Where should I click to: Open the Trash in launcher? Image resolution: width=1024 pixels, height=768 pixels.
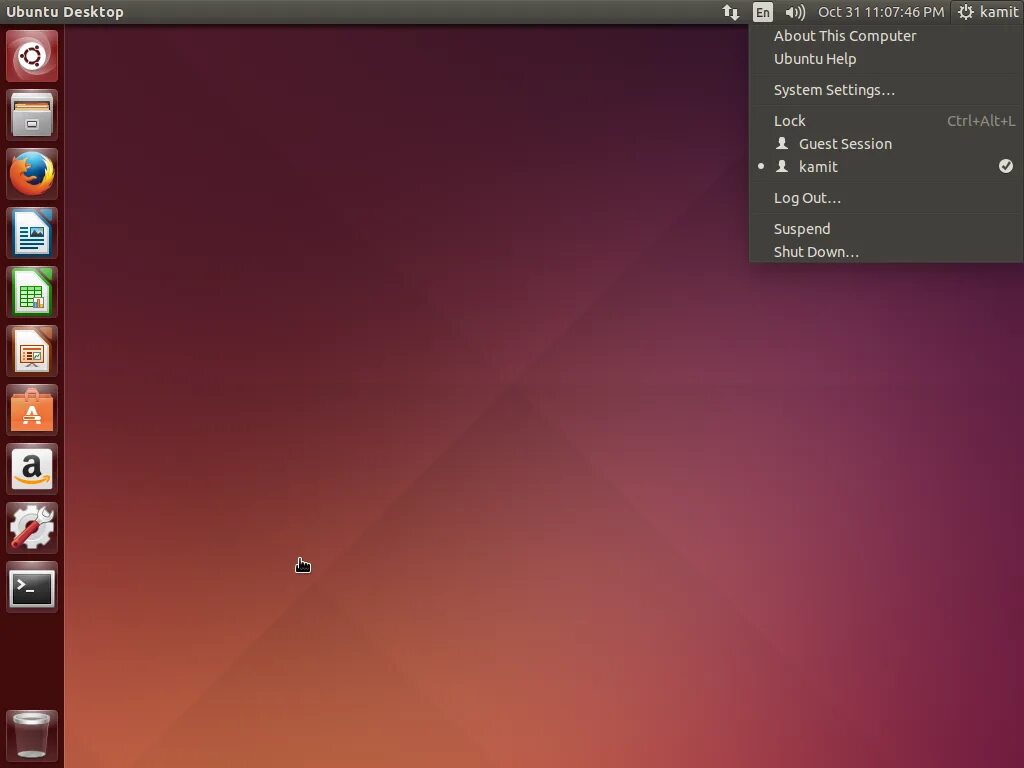[31, 735]
